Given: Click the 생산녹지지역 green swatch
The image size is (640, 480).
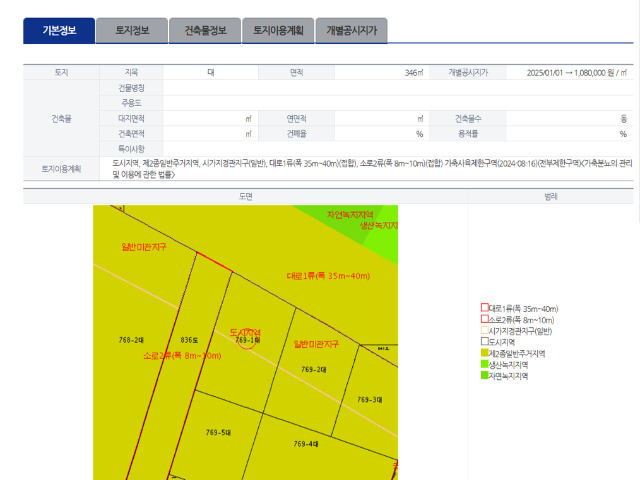Looking at the screenshot, I should click(x=485, y=365).
